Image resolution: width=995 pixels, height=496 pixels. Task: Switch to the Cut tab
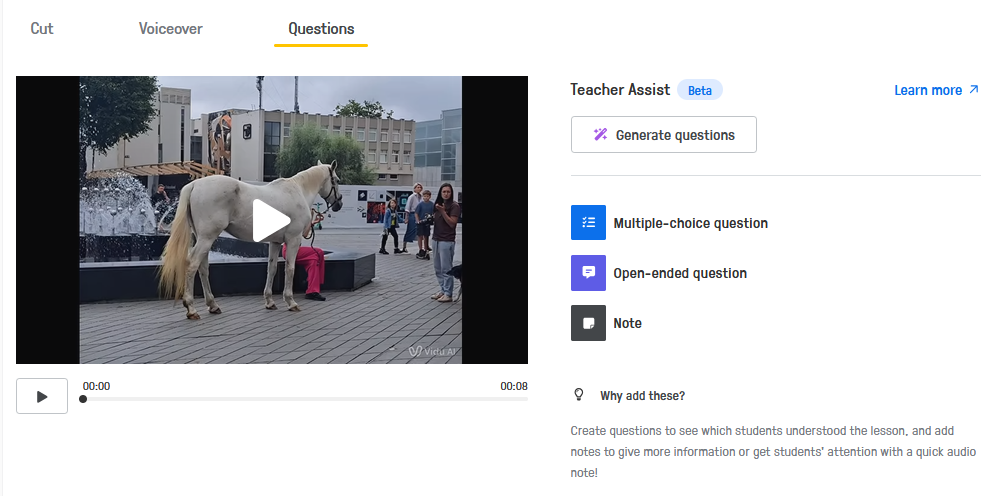[42, 28]
